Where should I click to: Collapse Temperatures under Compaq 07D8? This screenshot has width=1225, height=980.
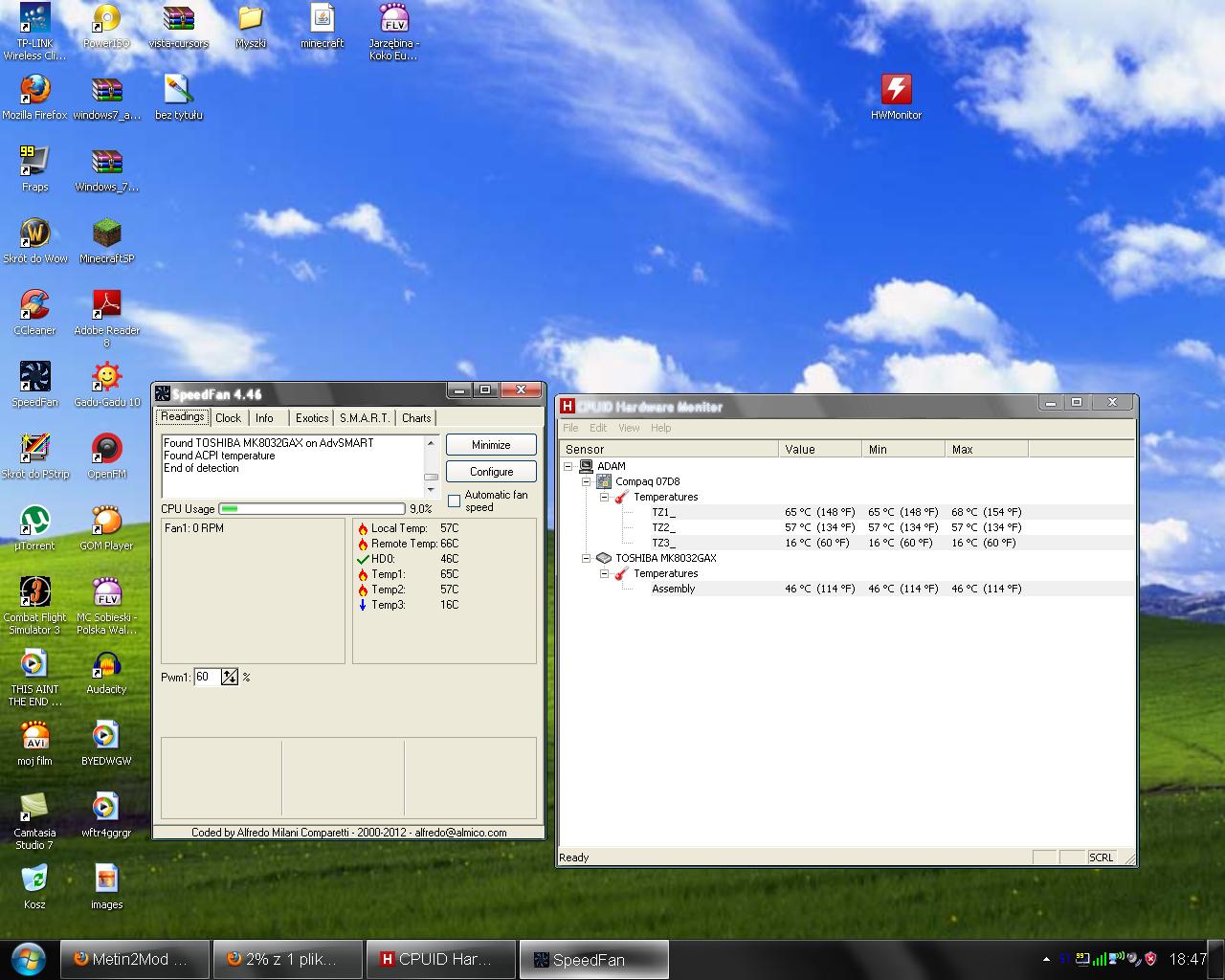point(605,497)
